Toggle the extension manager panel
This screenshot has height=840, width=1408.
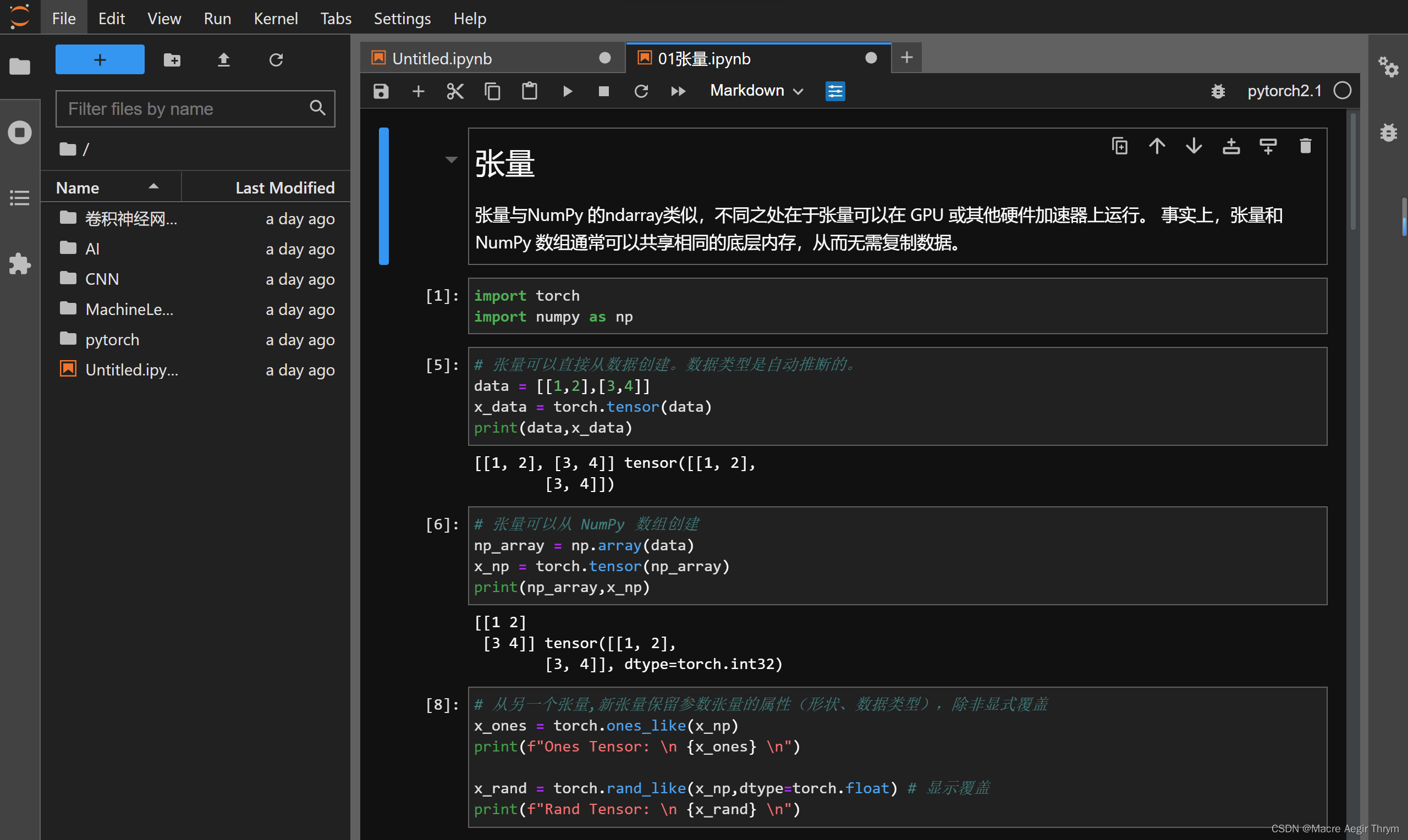[20, 264]
